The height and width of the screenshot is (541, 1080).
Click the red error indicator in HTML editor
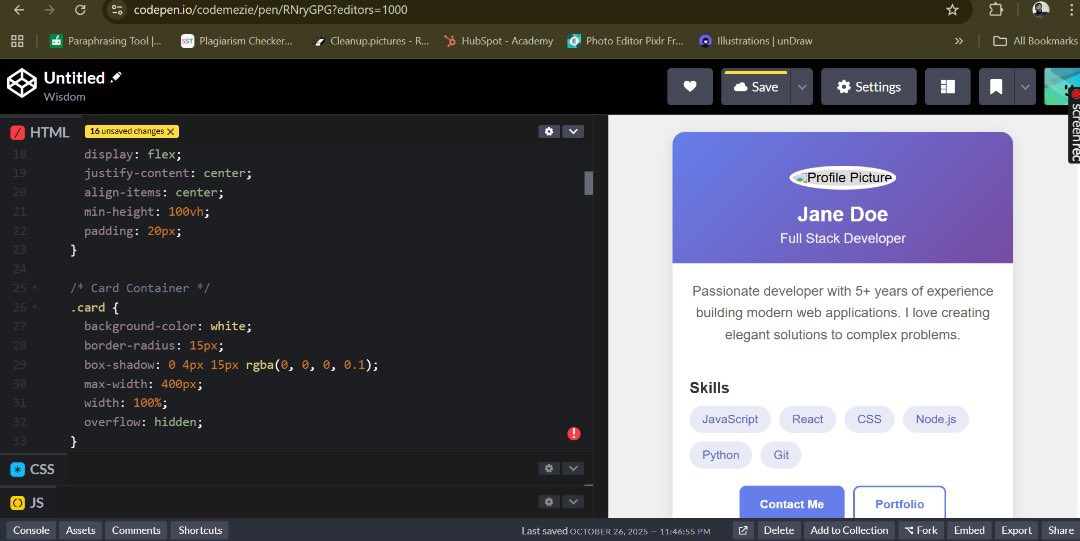(x=574, y=433)
